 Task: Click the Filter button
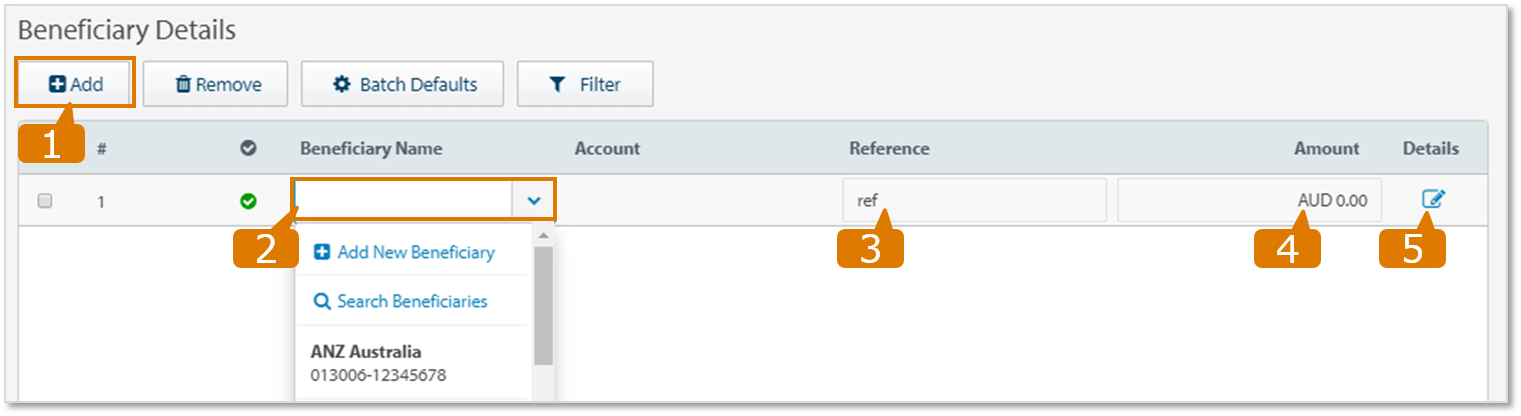(585, 84)
